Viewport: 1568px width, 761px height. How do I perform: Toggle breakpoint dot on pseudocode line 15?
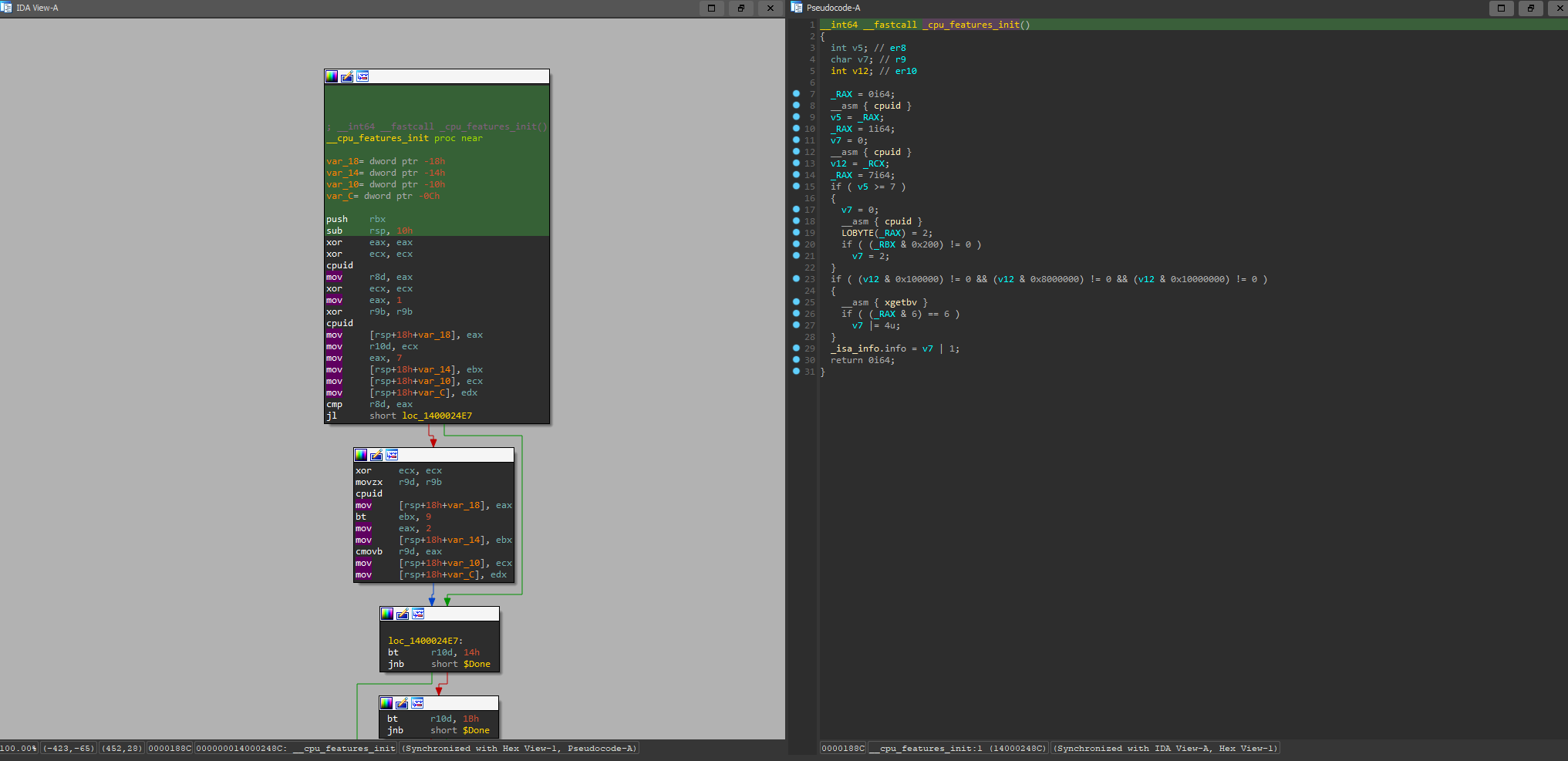coord(796,187)
